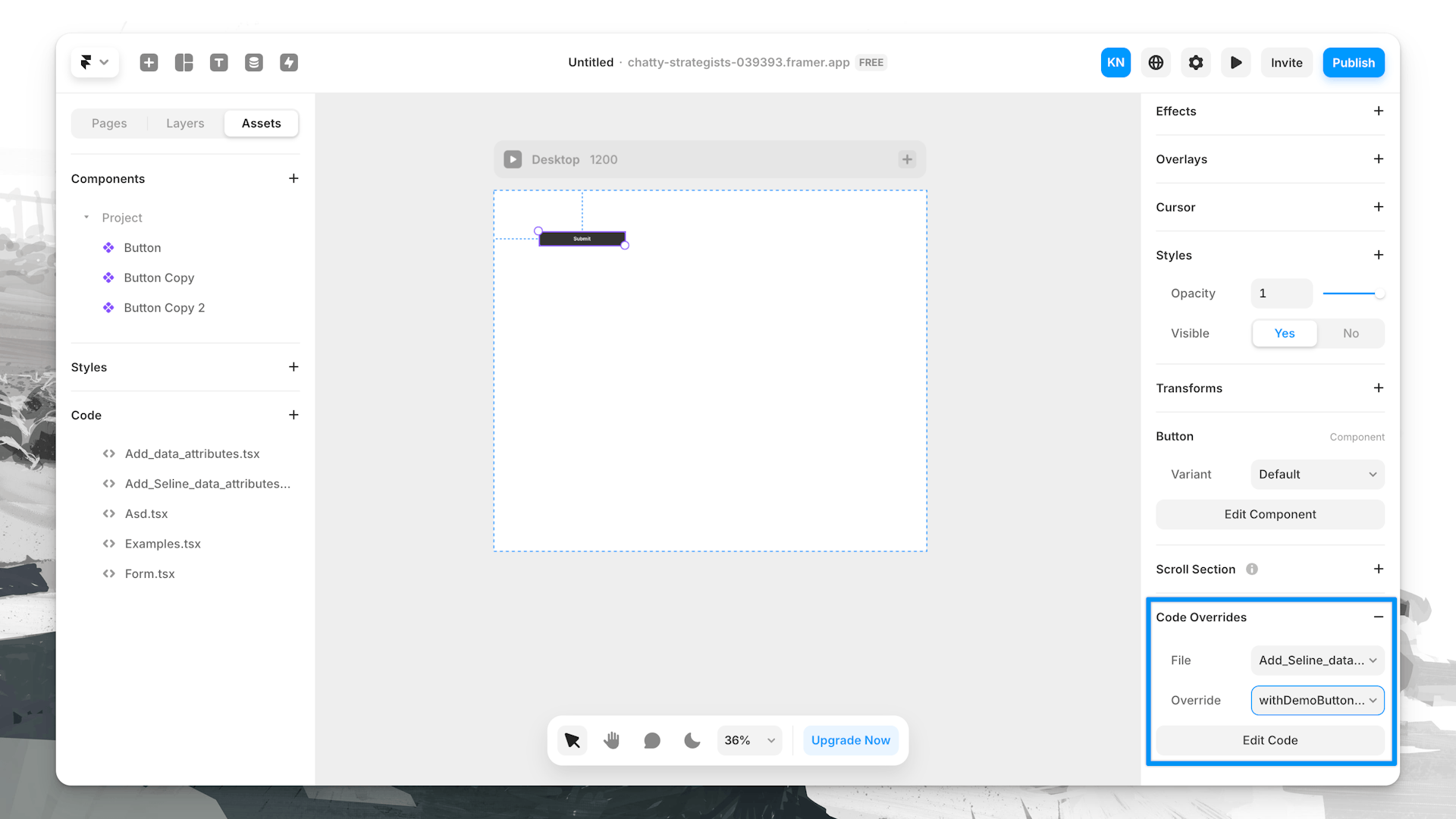Click Edit Code button
1456x819 pixels.
coord(1270,740)
